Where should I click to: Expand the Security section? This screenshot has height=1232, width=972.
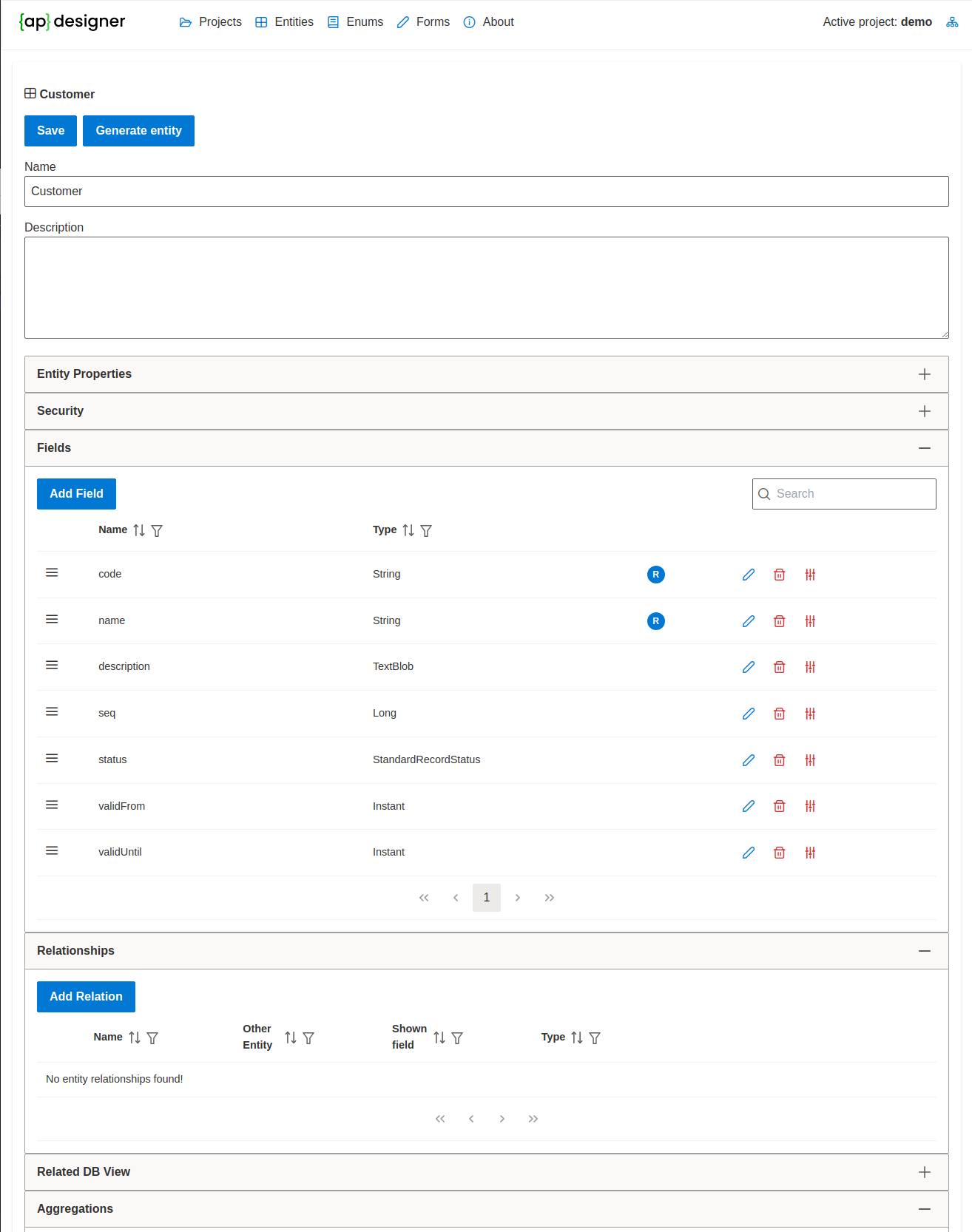(x=924, y=411)
